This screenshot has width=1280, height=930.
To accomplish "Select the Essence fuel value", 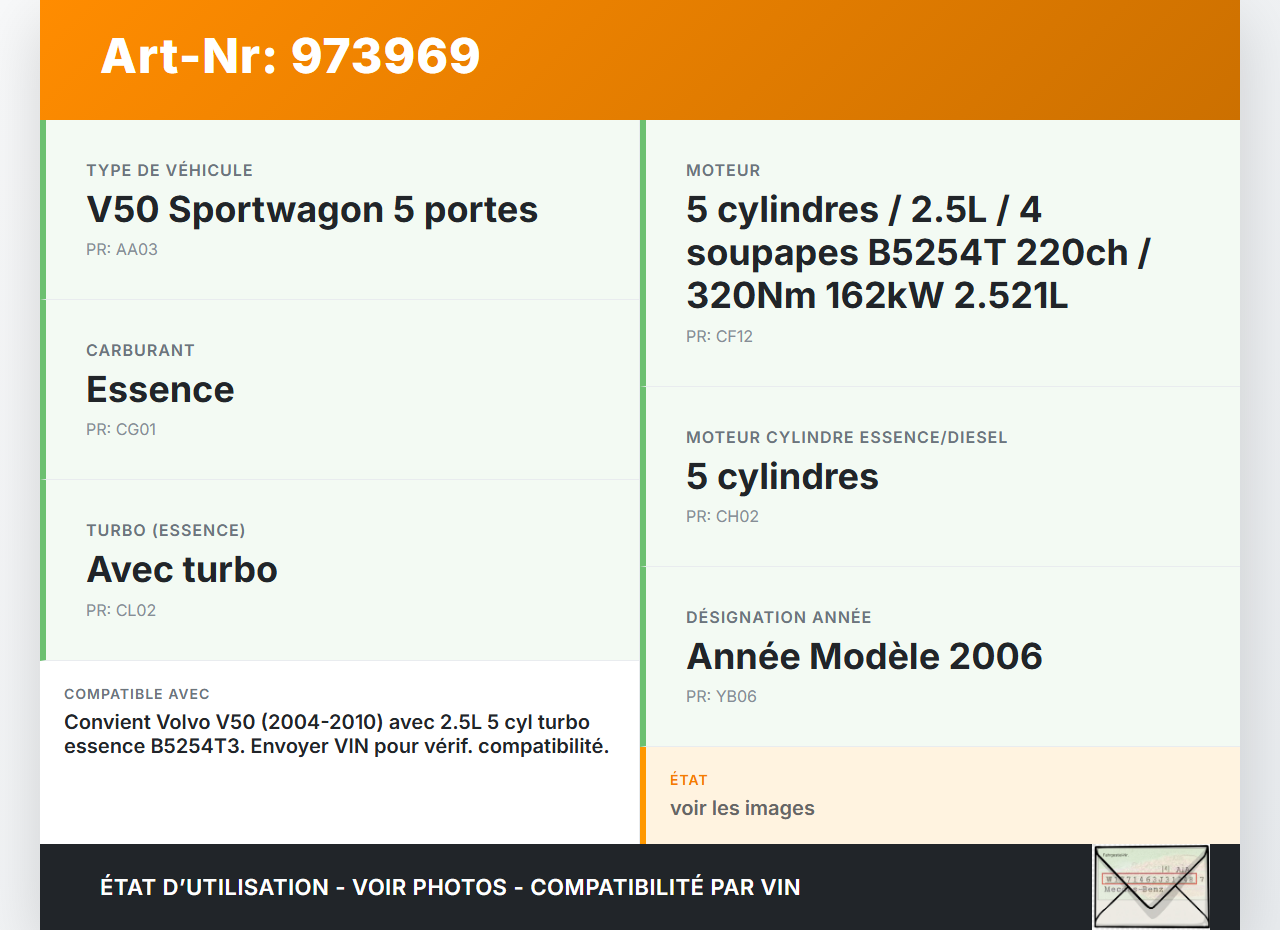I will point(160,390).
